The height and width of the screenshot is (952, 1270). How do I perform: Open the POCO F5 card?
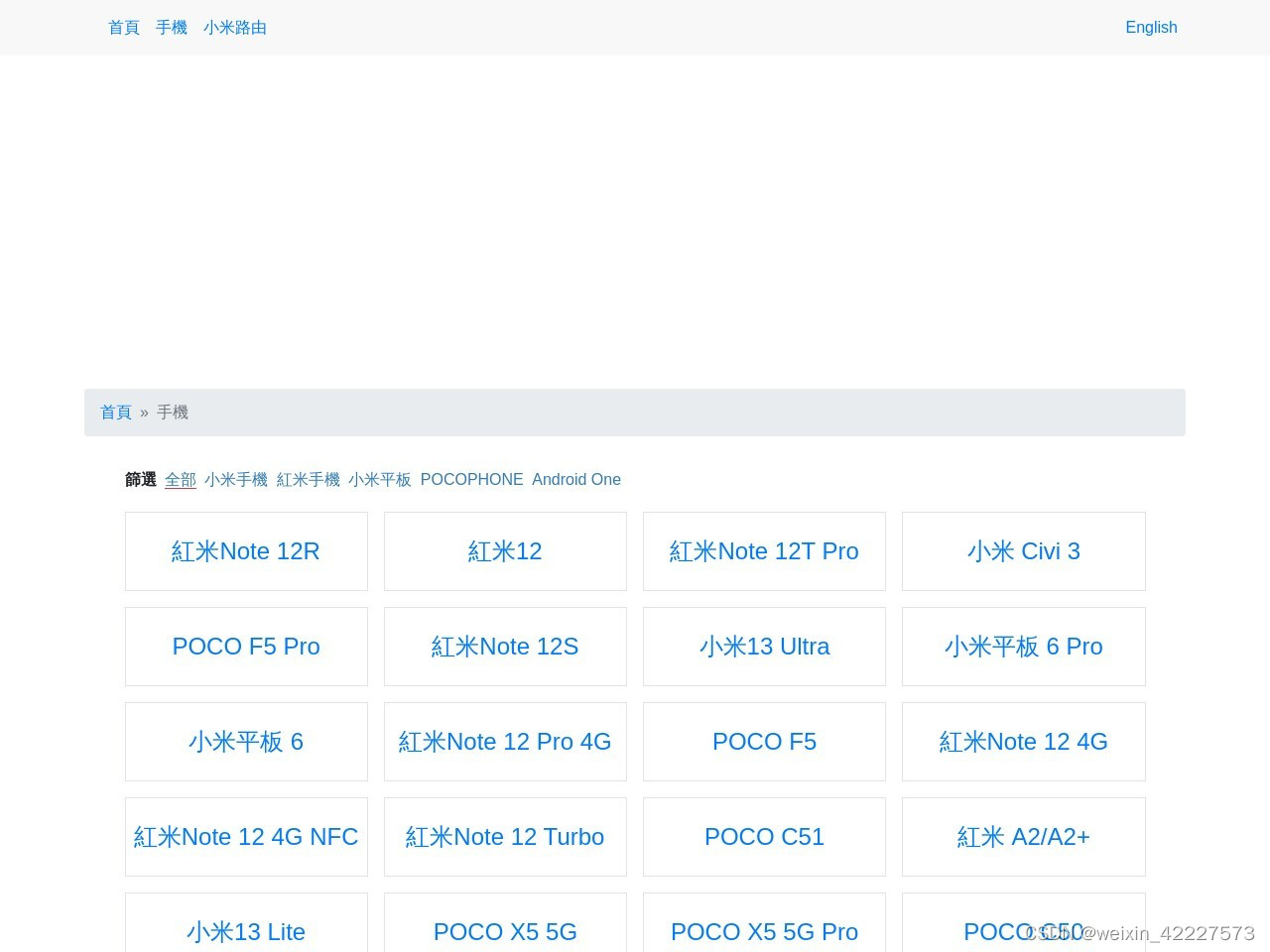764,742
